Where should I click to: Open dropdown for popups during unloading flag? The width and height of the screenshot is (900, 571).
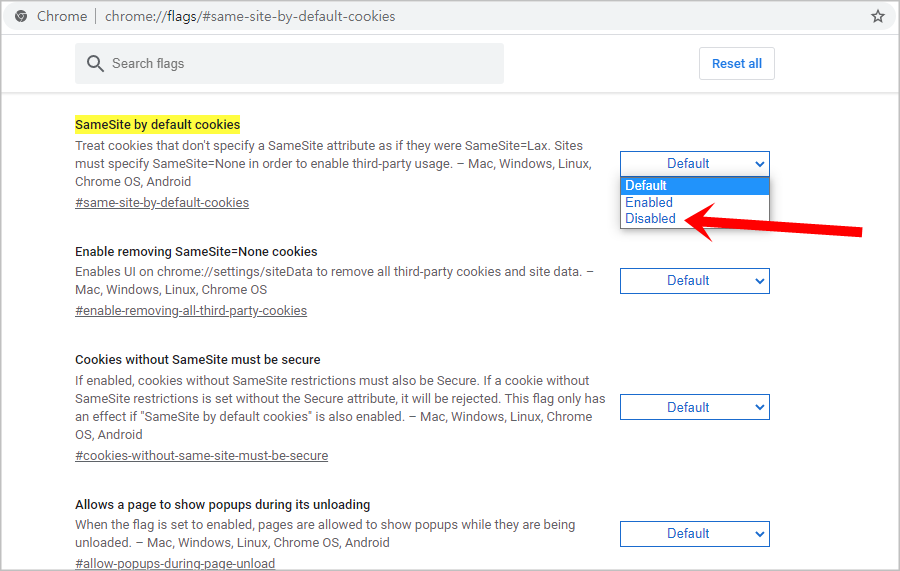695,534
